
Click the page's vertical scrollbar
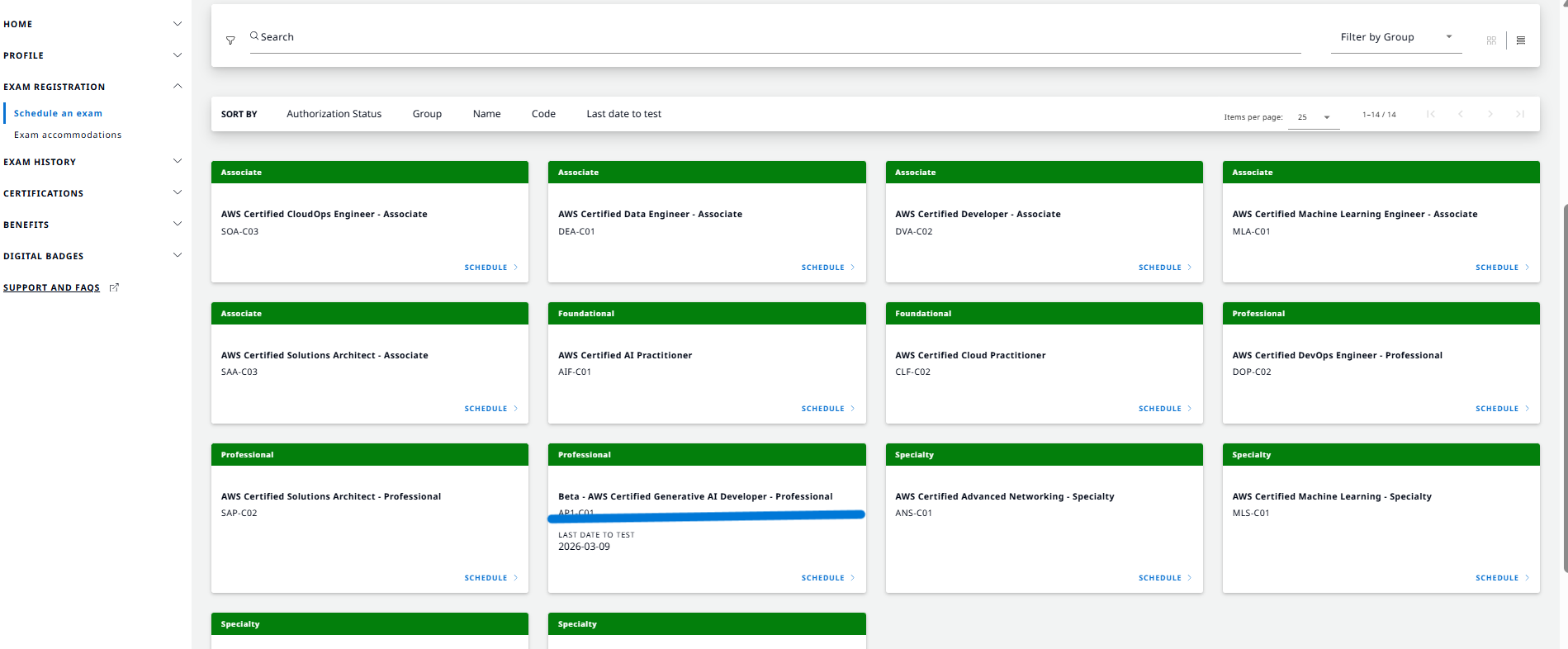tap(1565, 388)
